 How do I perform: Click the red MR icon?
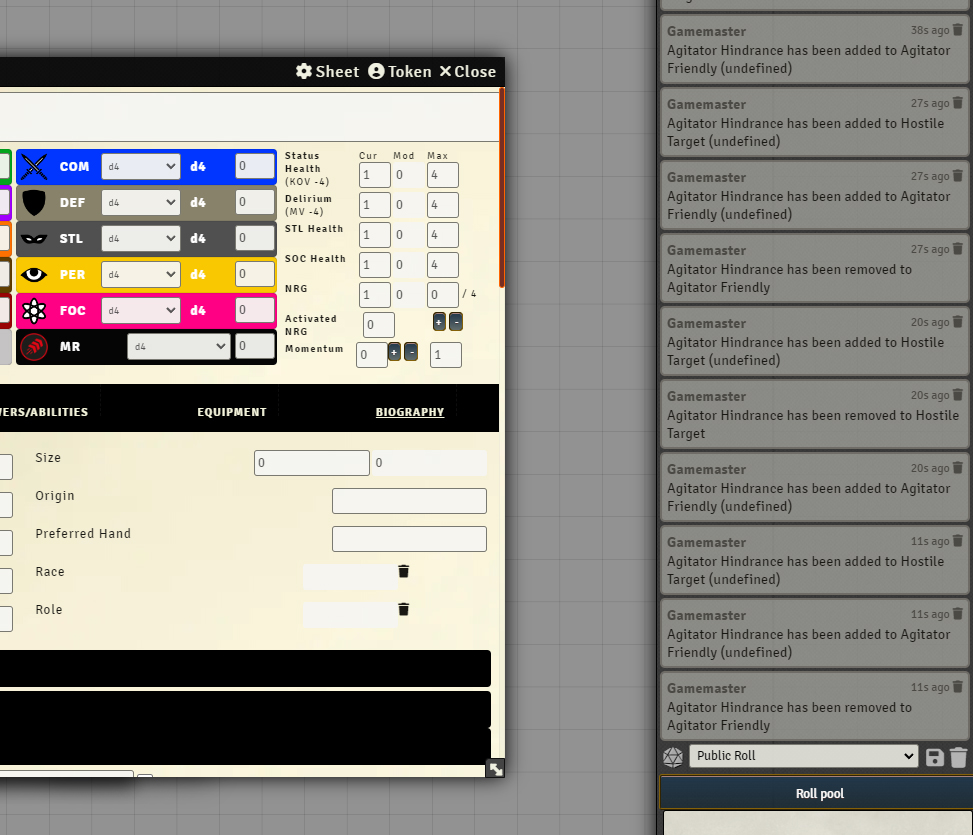click(x=35, y=347)
